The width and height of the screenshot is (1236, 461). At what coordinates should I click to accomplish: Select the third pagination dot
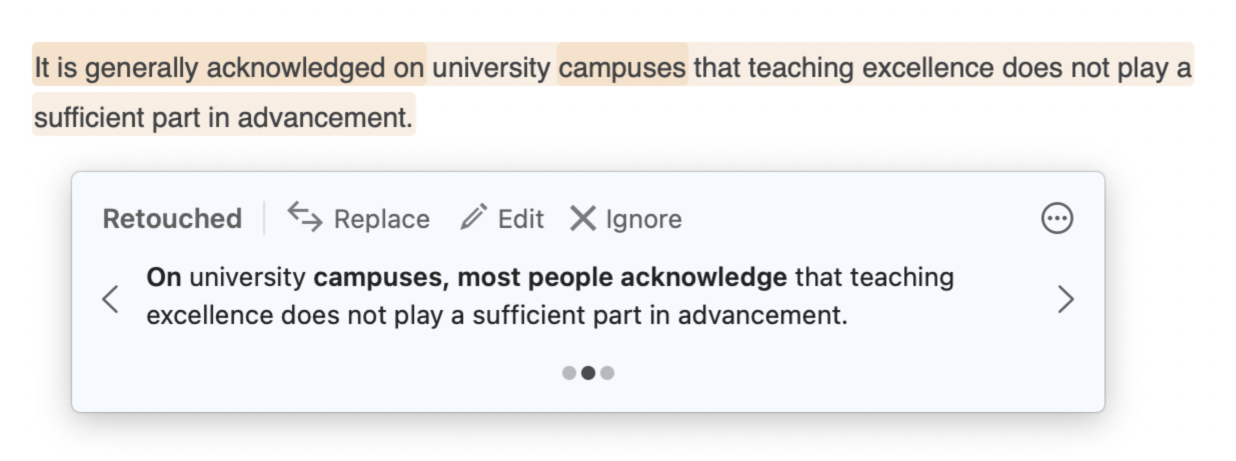607,373
